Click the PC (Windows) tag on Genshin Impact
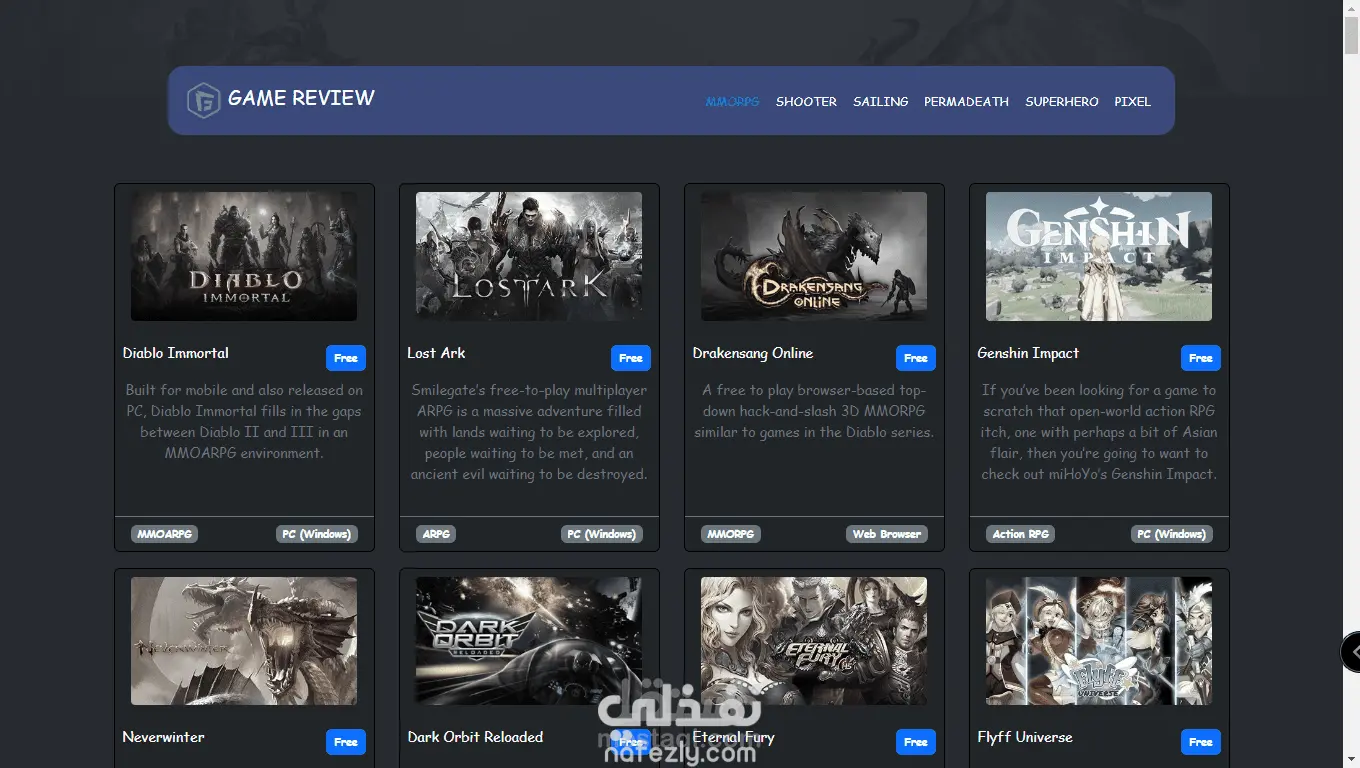The image size is (1360, 768). tap(1171, 534)
